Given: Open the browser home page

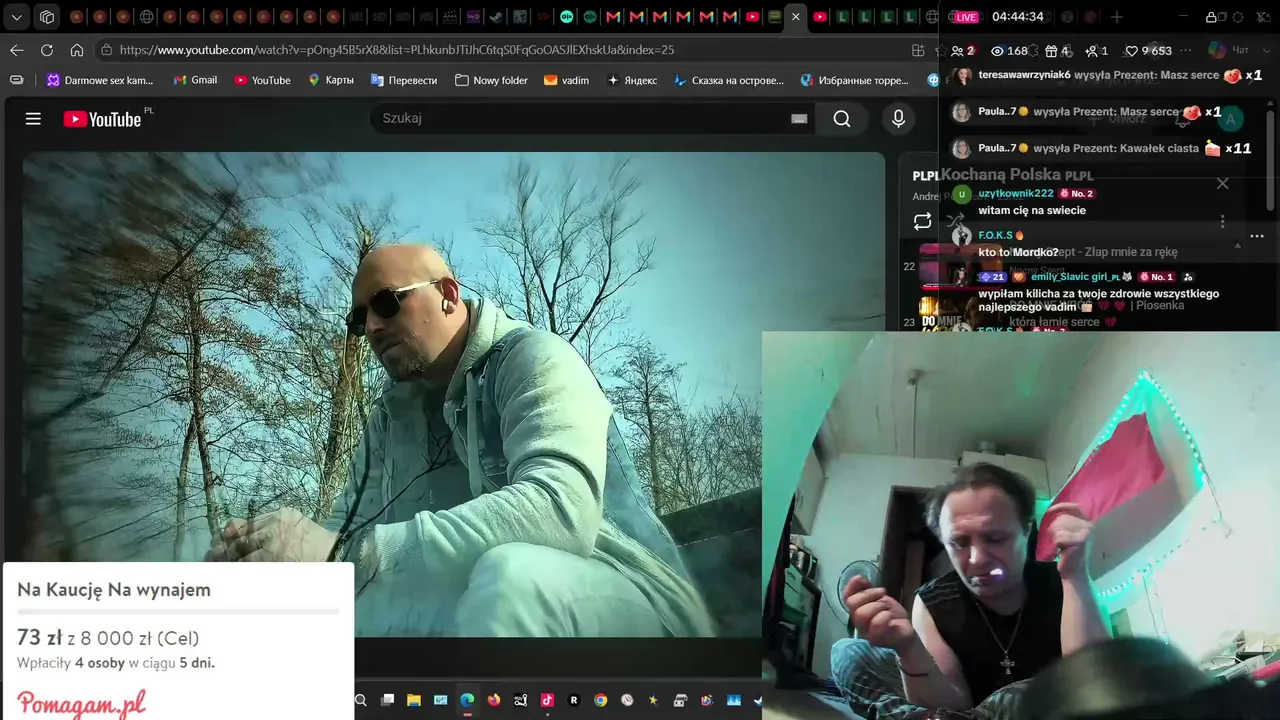Looking at the screenshot, I should 77,50.
